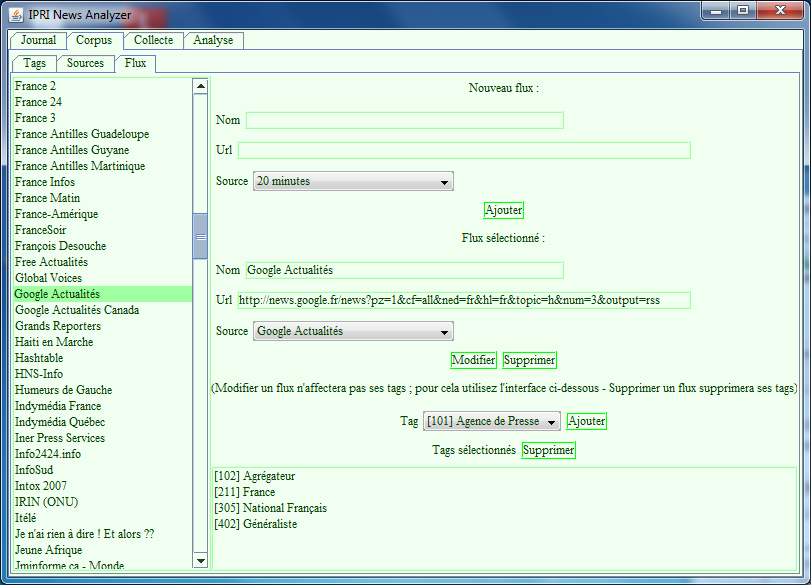
Task: Click scroll down arrow of flux list
Action: 200,561
